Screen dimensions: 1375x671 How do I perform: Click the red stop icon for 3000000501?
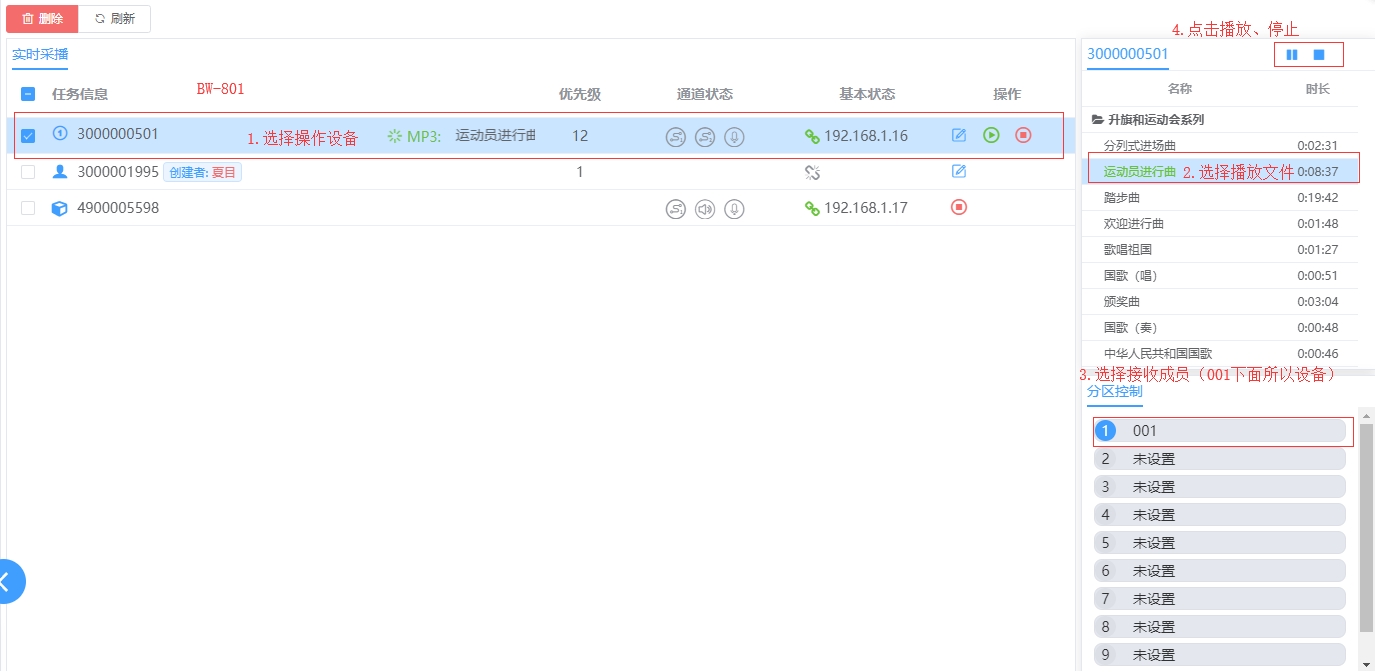(1023, 135)
